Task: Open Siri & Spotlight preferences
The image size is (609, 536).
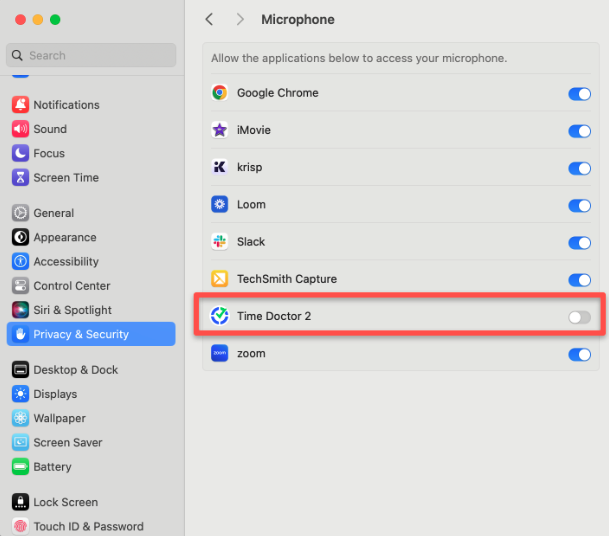Action: (x=72, y=310)
